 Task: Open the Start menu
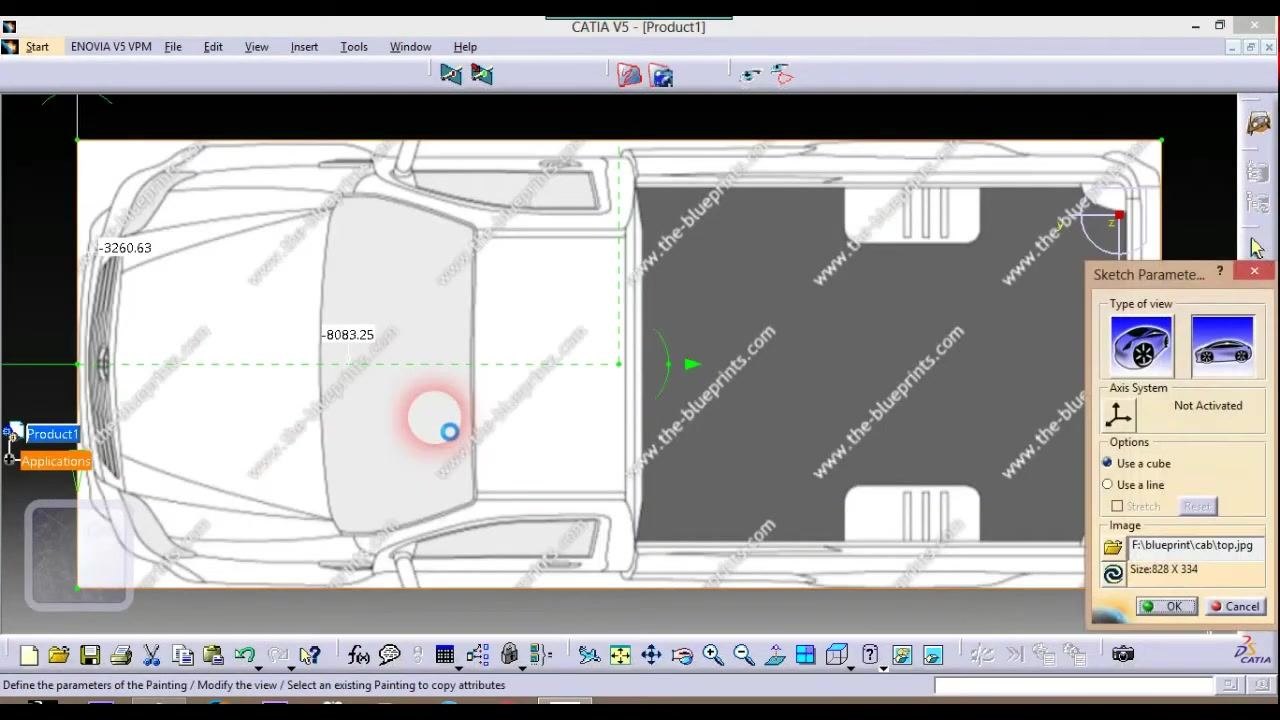(37, 47)
